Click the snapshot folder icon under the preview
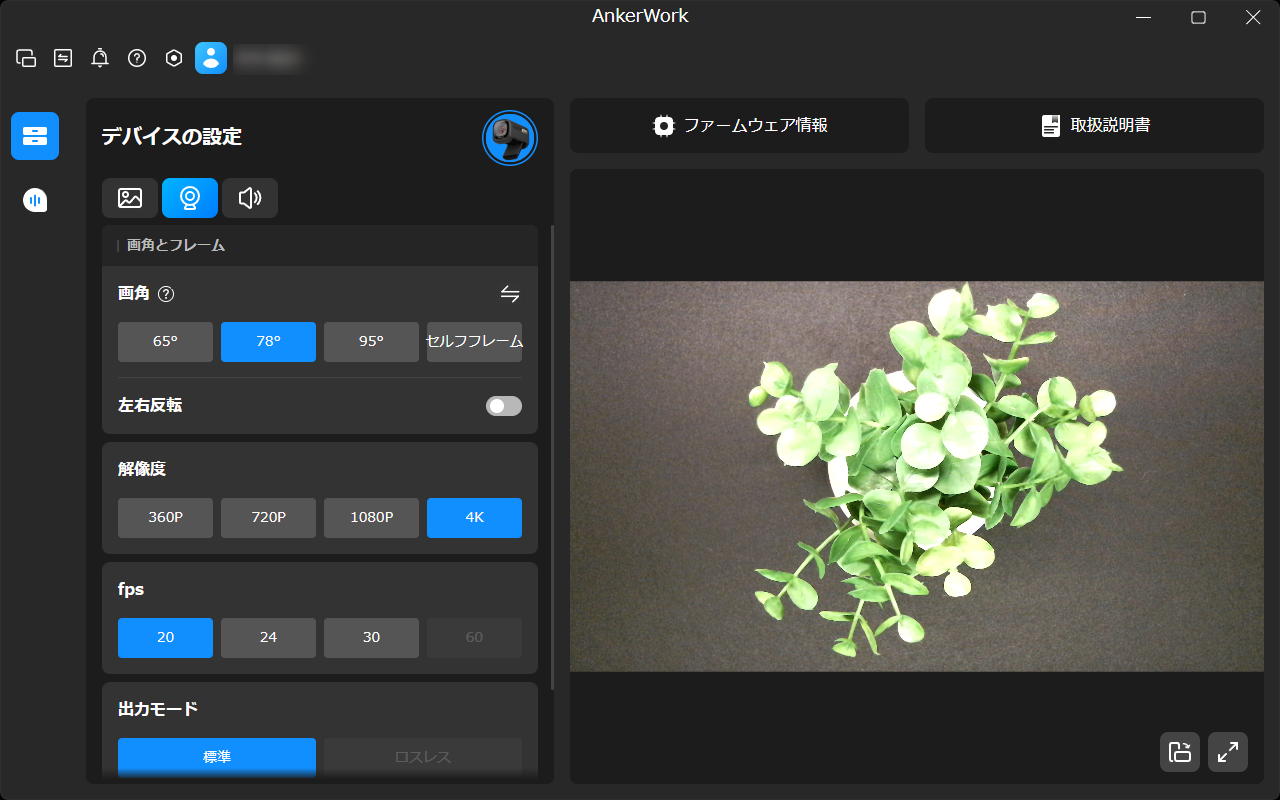This screenshot has height=800, width=1280. click(x=1180, y=752)
